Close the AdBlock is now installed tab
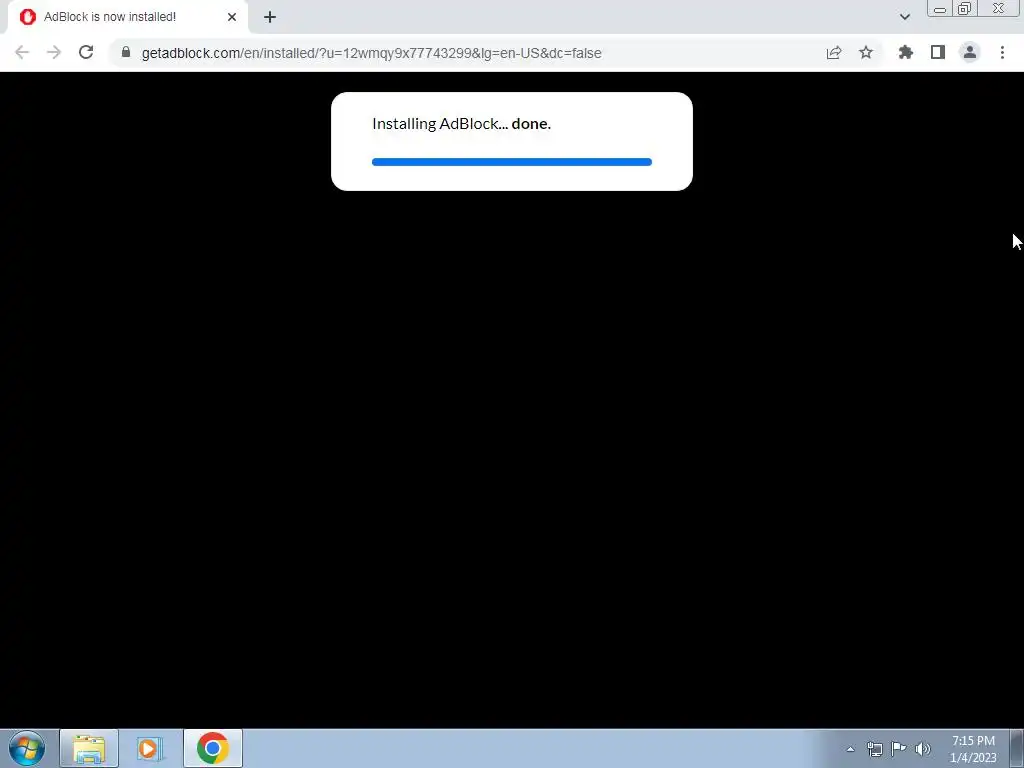This screenshot has height=768, width=1024. (232, 17)
